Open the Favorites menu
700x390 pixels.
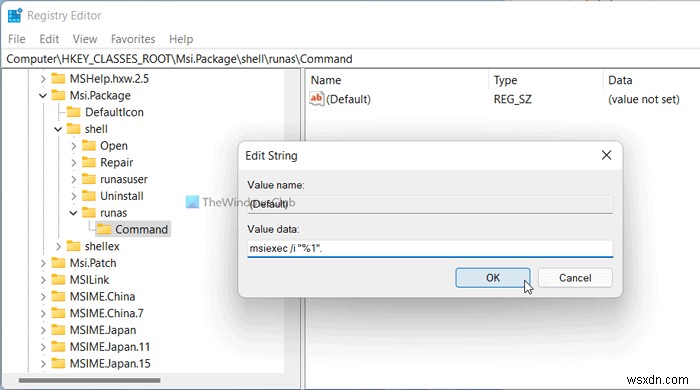(x=133, y=39)
